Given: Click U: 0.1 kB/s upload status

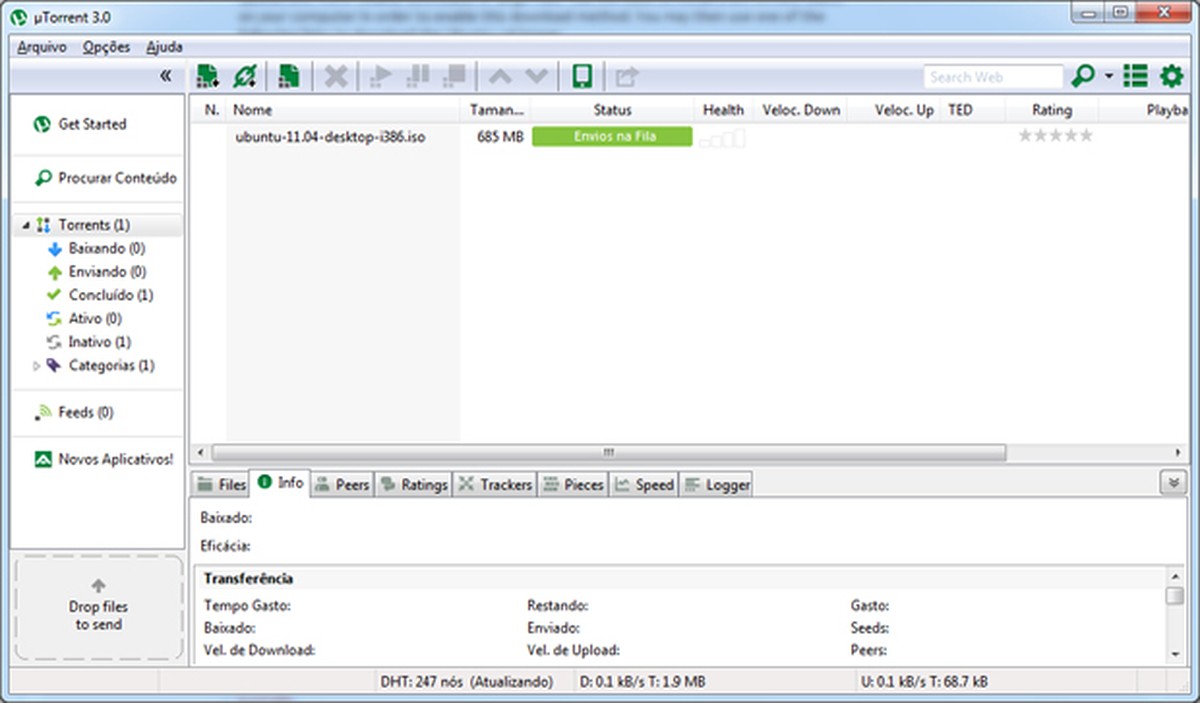Looking at the screenshot, I should coord(924,682).
